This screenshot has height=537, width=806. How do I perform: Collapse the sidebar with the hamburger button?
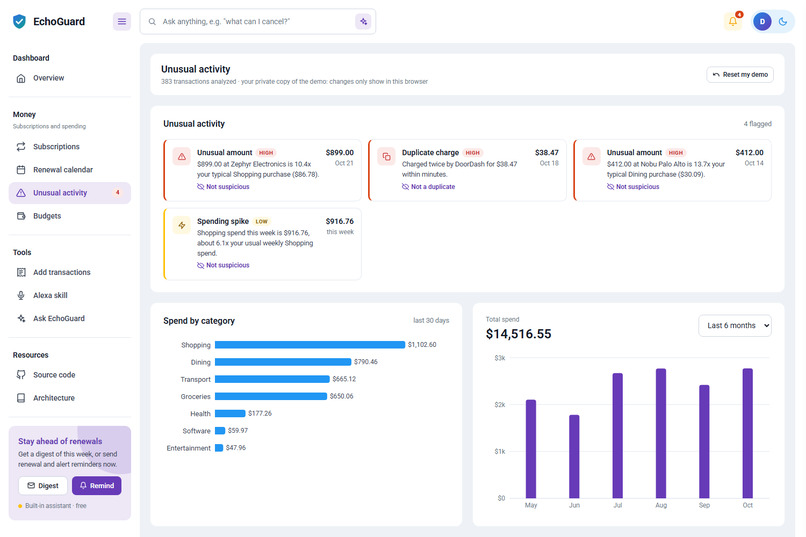tap(122, 22)
